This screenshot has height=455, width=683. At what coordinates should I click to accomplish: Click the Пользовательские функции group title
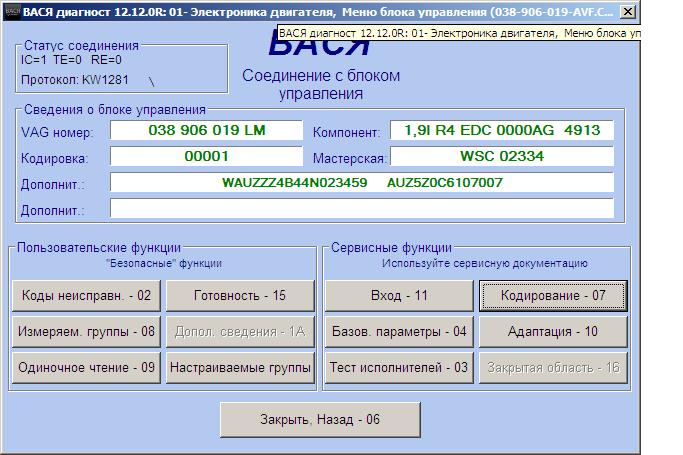point(98,248)
